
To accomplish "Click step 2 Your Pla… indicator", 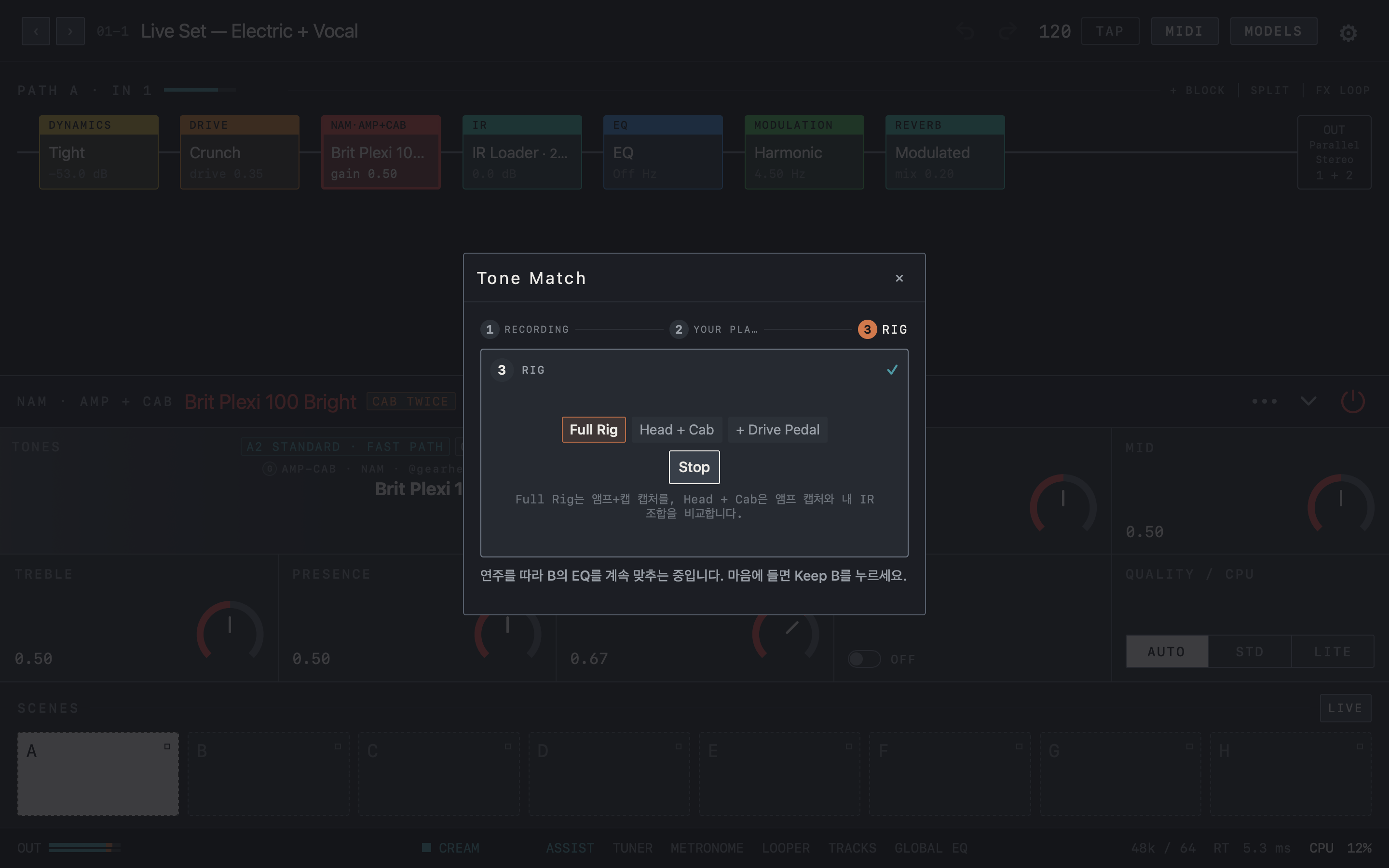I will (713, 329).
